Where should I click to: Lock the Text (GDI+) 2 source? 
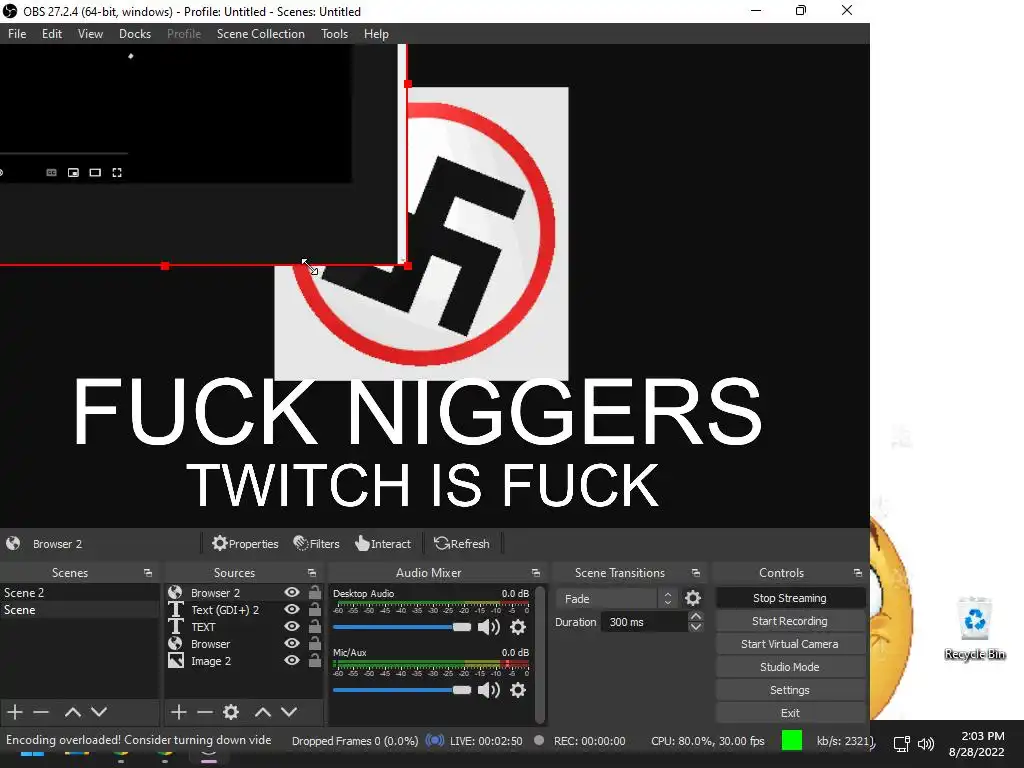click(315, 609)
